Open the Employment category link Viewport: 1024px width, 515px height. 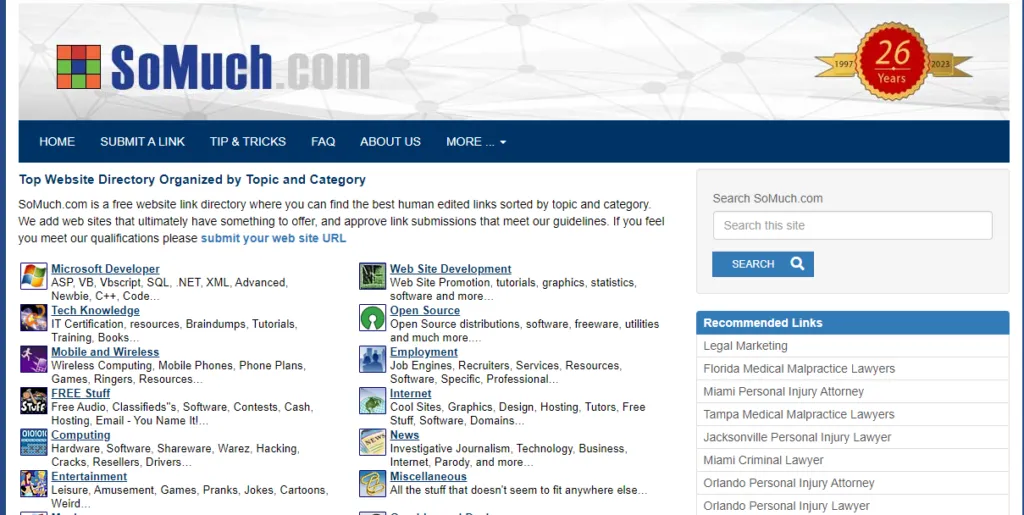[424, 352]
